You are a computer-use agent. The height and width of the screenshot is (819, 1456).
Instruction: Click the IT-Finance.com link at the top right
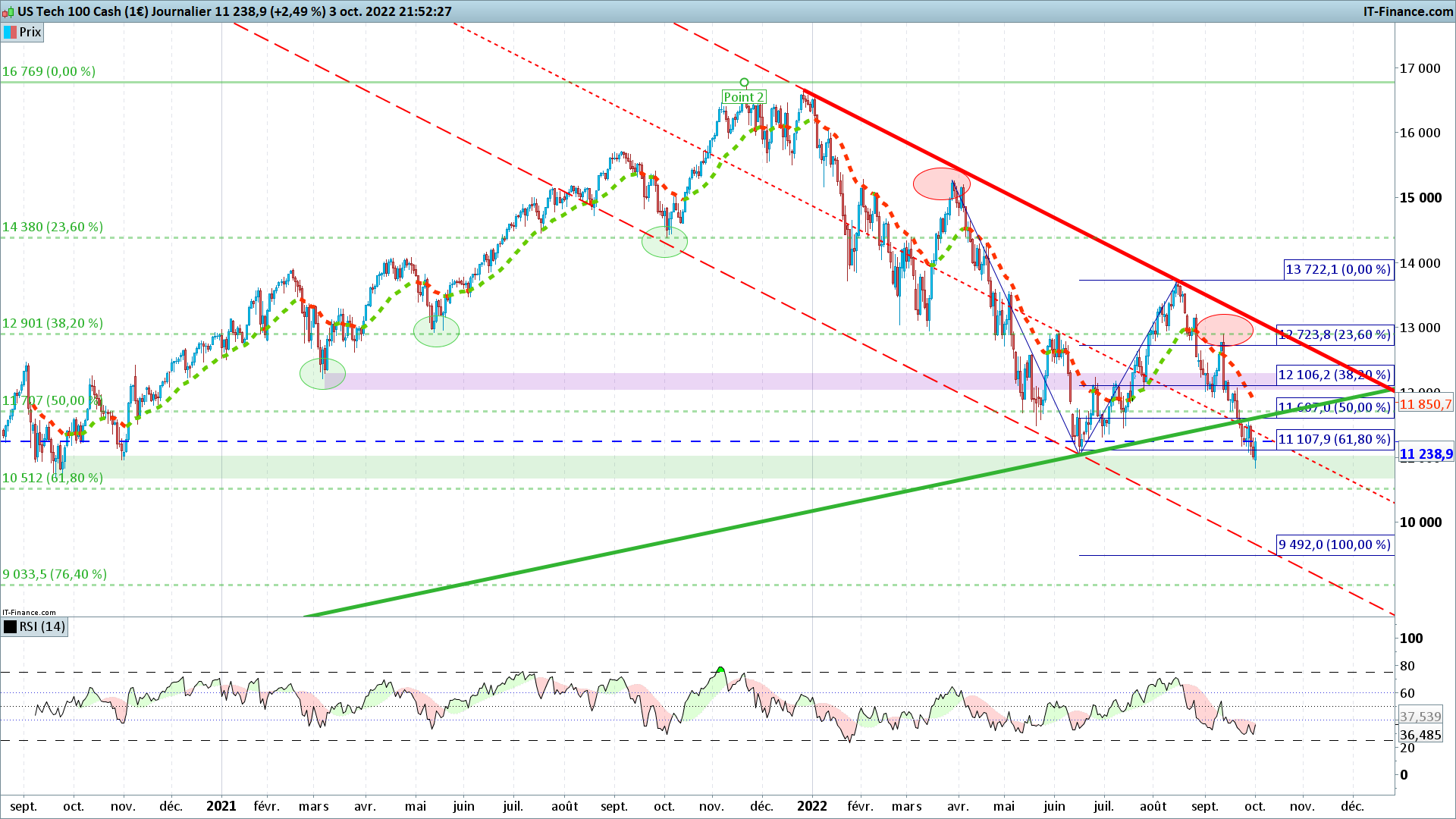1407,11
